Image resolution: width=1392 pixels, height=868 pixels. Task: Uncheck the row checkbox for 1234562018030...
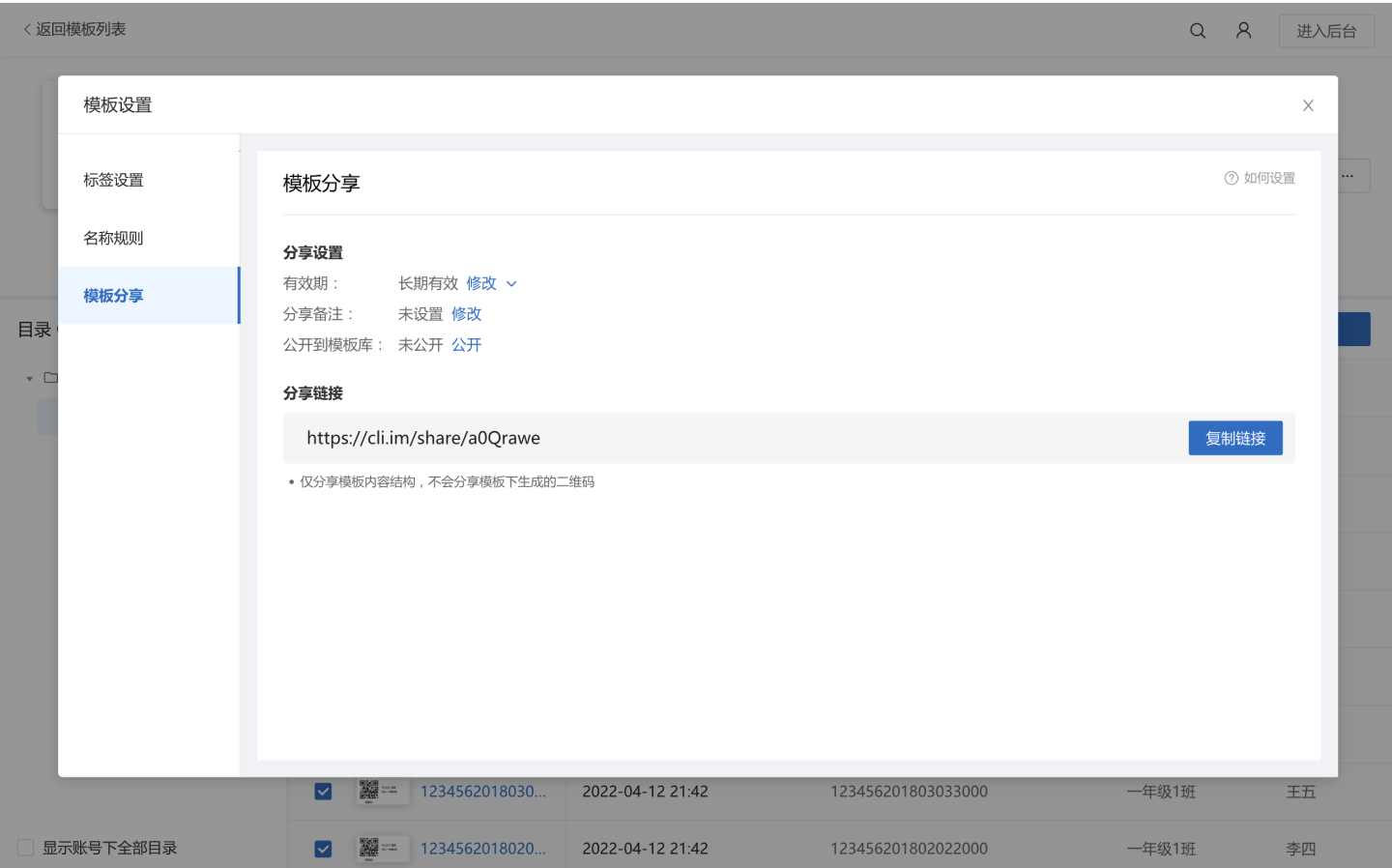tap(323, 792)
